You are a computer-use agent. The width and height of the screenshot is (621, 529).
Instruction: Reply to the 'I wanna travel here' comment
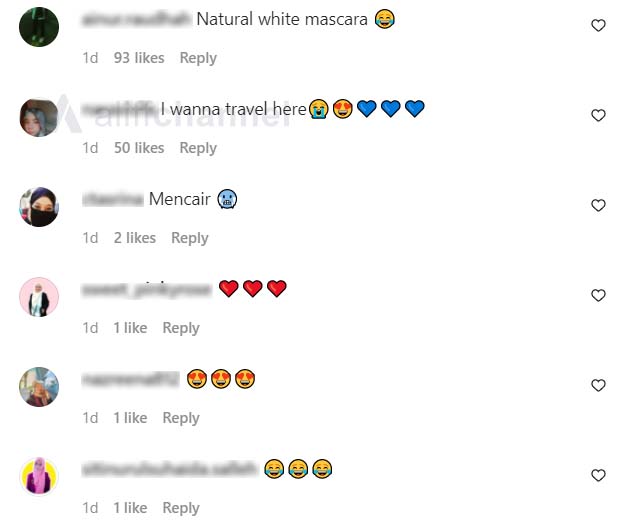point(198,148)
